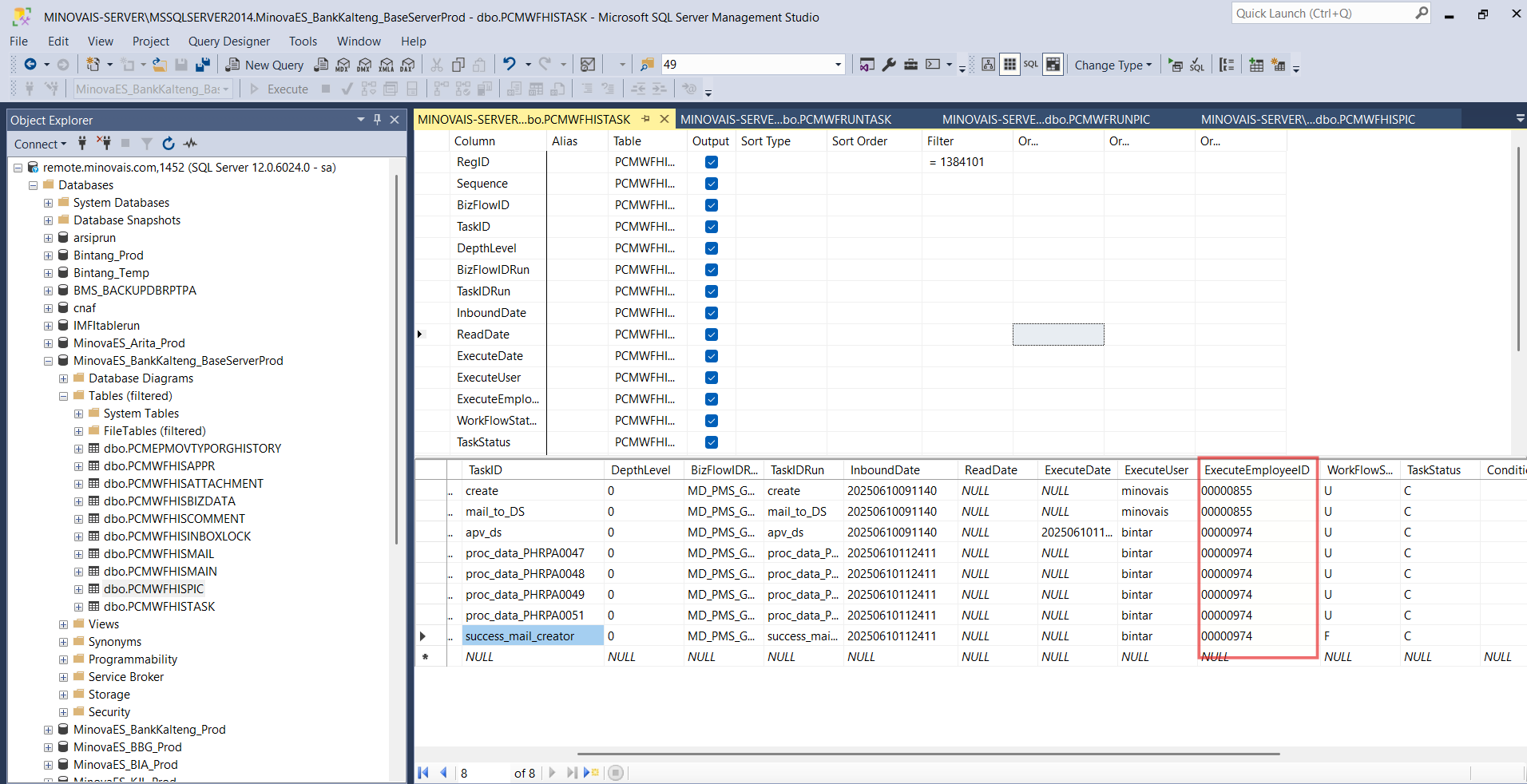
Task: Switch to the dbo.PCMWFRUNPIC tab
Action: (1046, 119)
